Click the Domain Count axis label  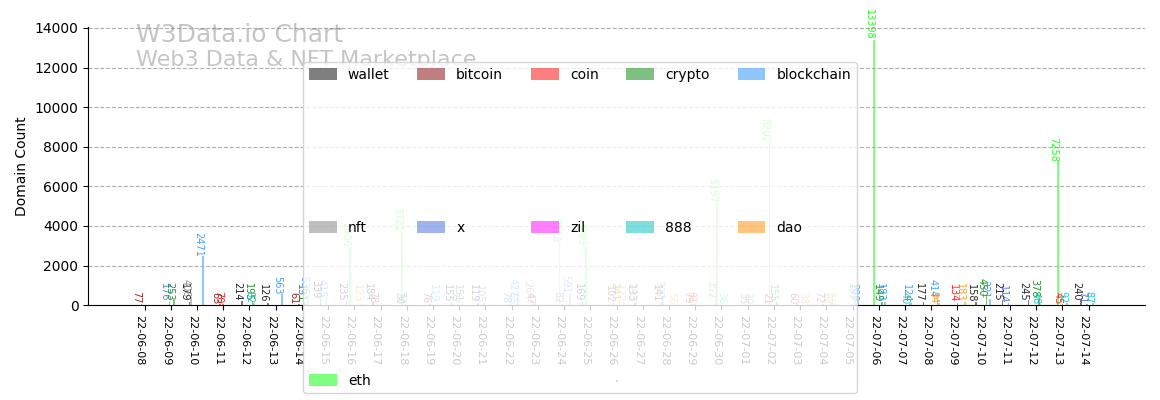pyautogui.click(x=21, y=166)
